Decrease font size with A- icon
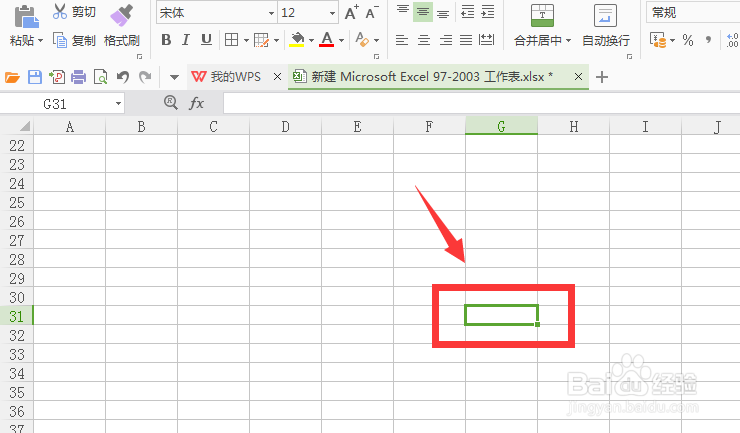 [x=372, y=12]
